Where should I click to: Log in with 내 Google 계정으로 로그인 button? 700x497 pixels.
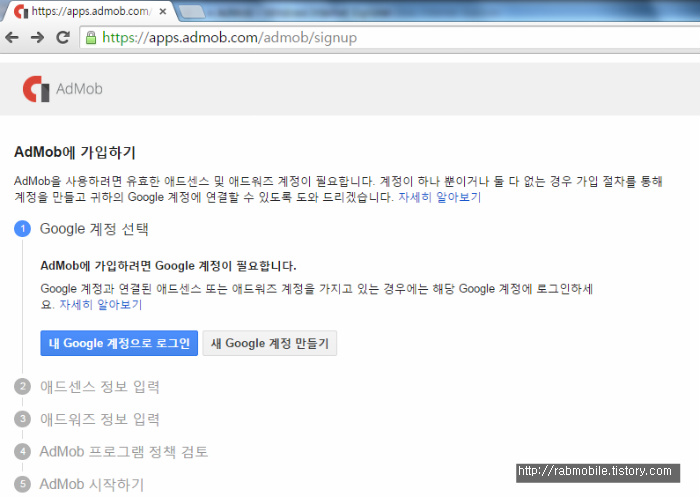[119, 343]
